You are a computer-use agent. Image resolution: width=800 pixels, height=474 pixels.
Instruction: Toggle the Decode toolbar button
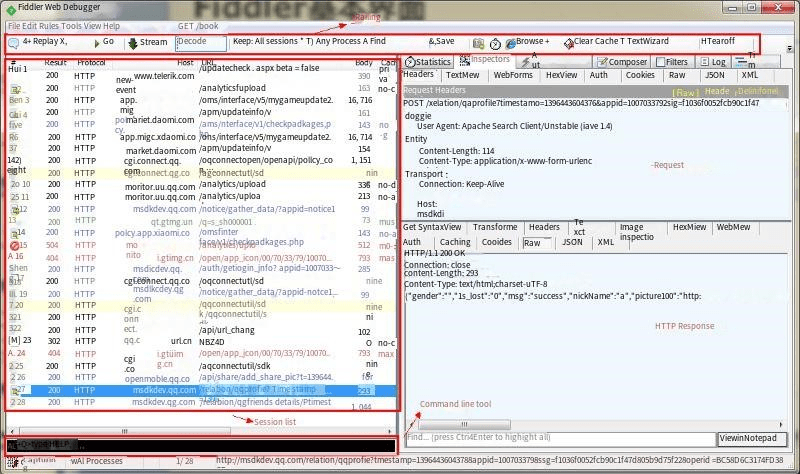[201, 43]
